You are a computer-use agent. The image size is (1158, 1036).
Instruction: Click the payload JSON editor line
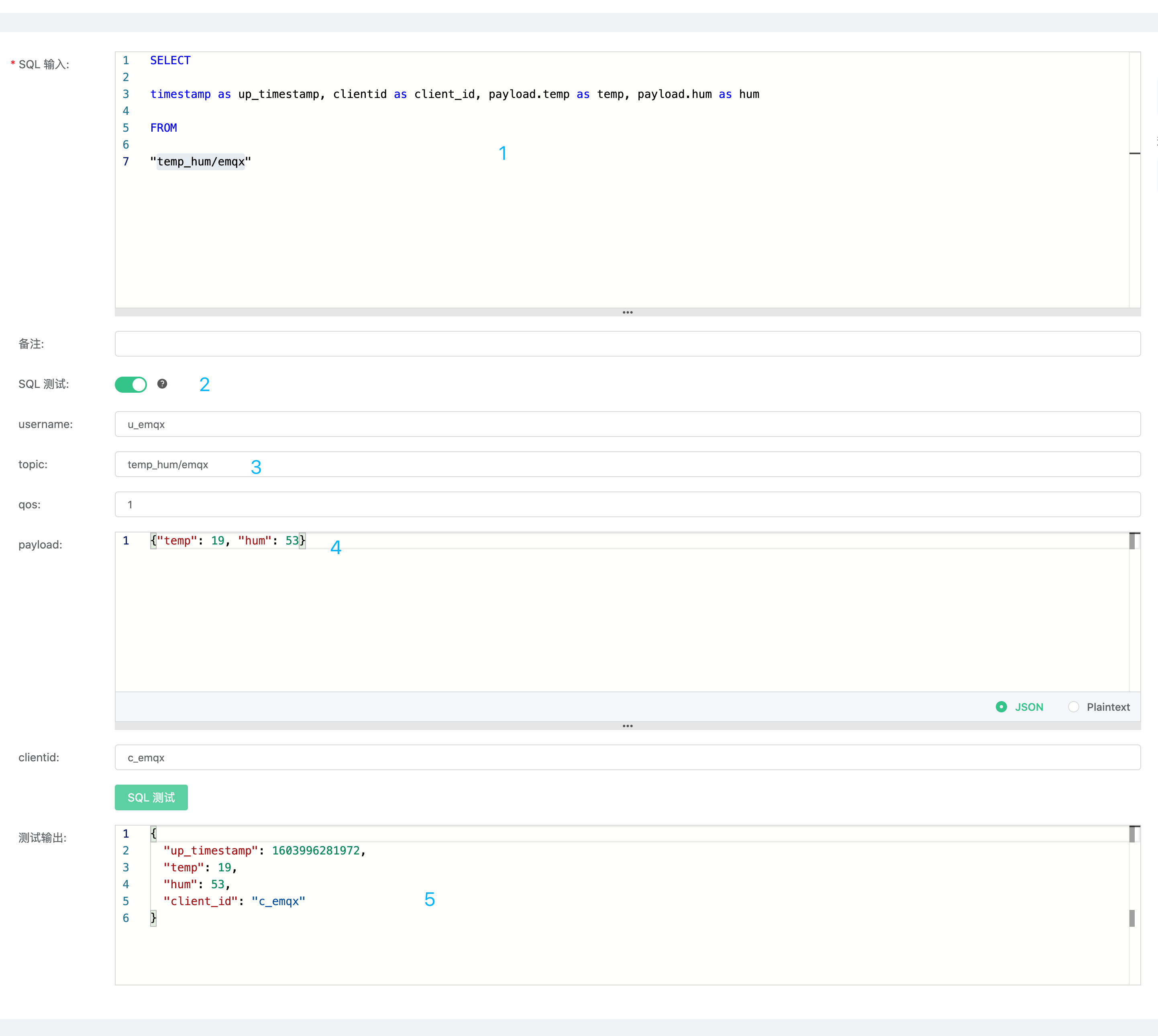(x=228, y=541)
